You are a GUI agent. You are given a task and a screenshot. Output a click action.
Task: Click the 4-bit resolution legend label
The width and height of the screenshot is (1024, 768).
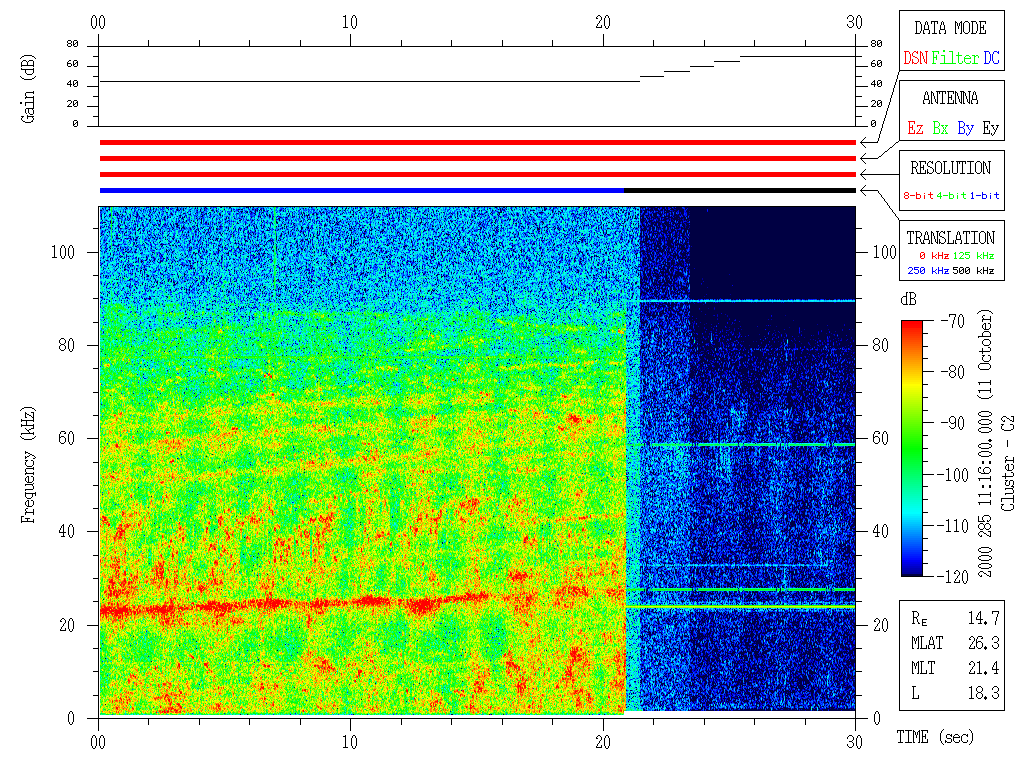[952, 196]
